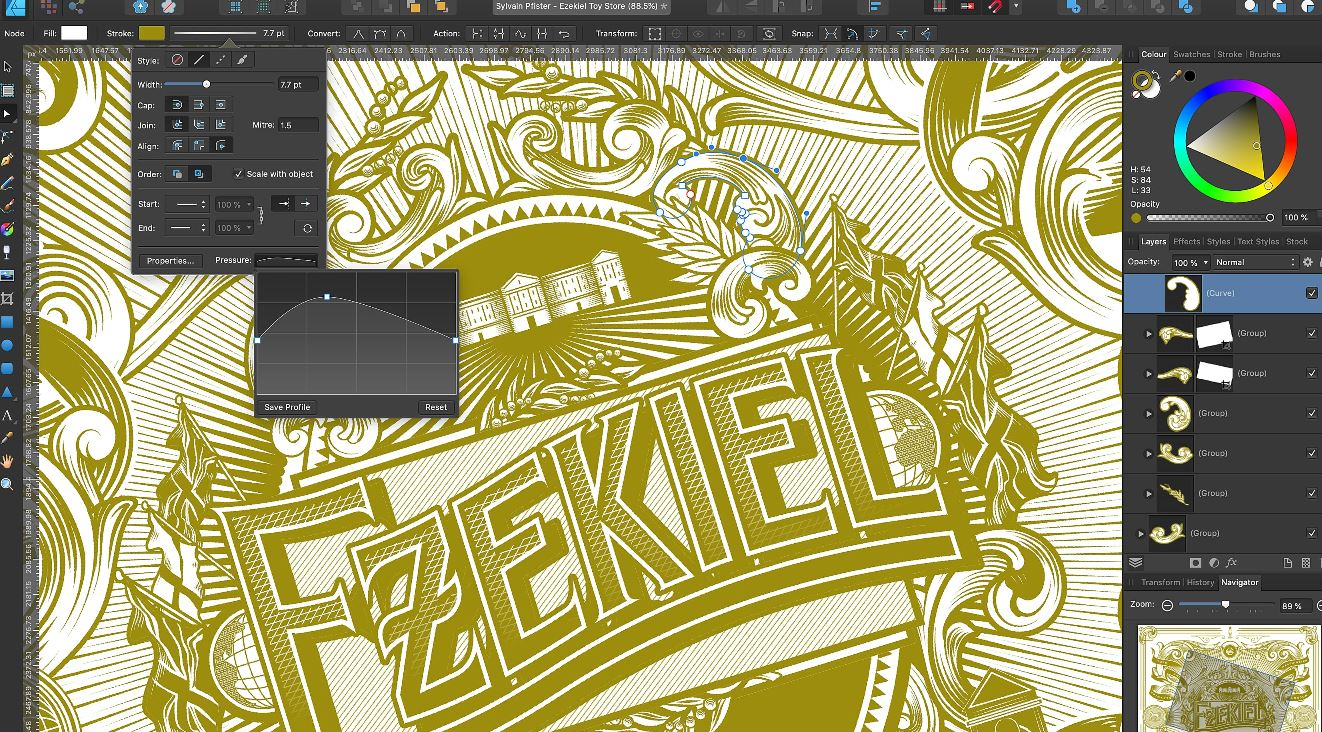
Task: Open the layer blend options gear icon
Action: [x=1307, y=262]
